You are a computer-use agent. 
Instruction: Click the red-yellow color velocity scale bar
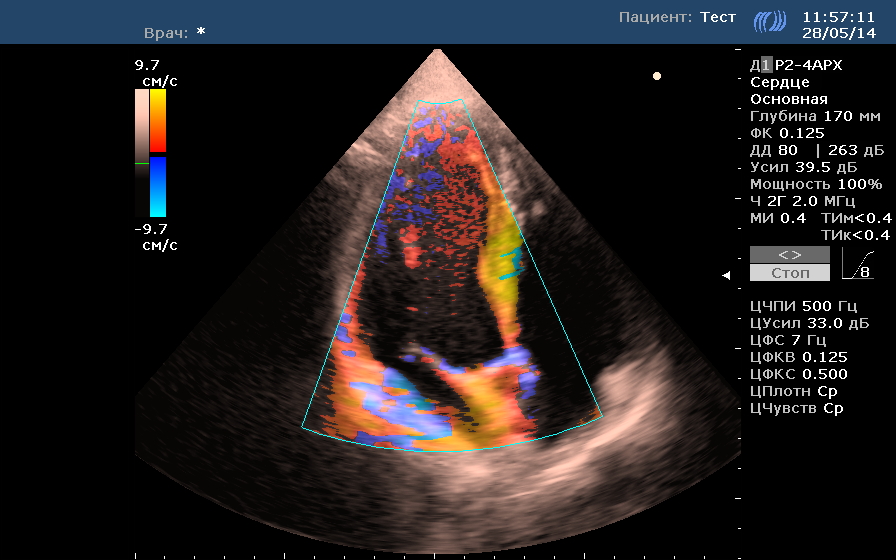point(158,121)
